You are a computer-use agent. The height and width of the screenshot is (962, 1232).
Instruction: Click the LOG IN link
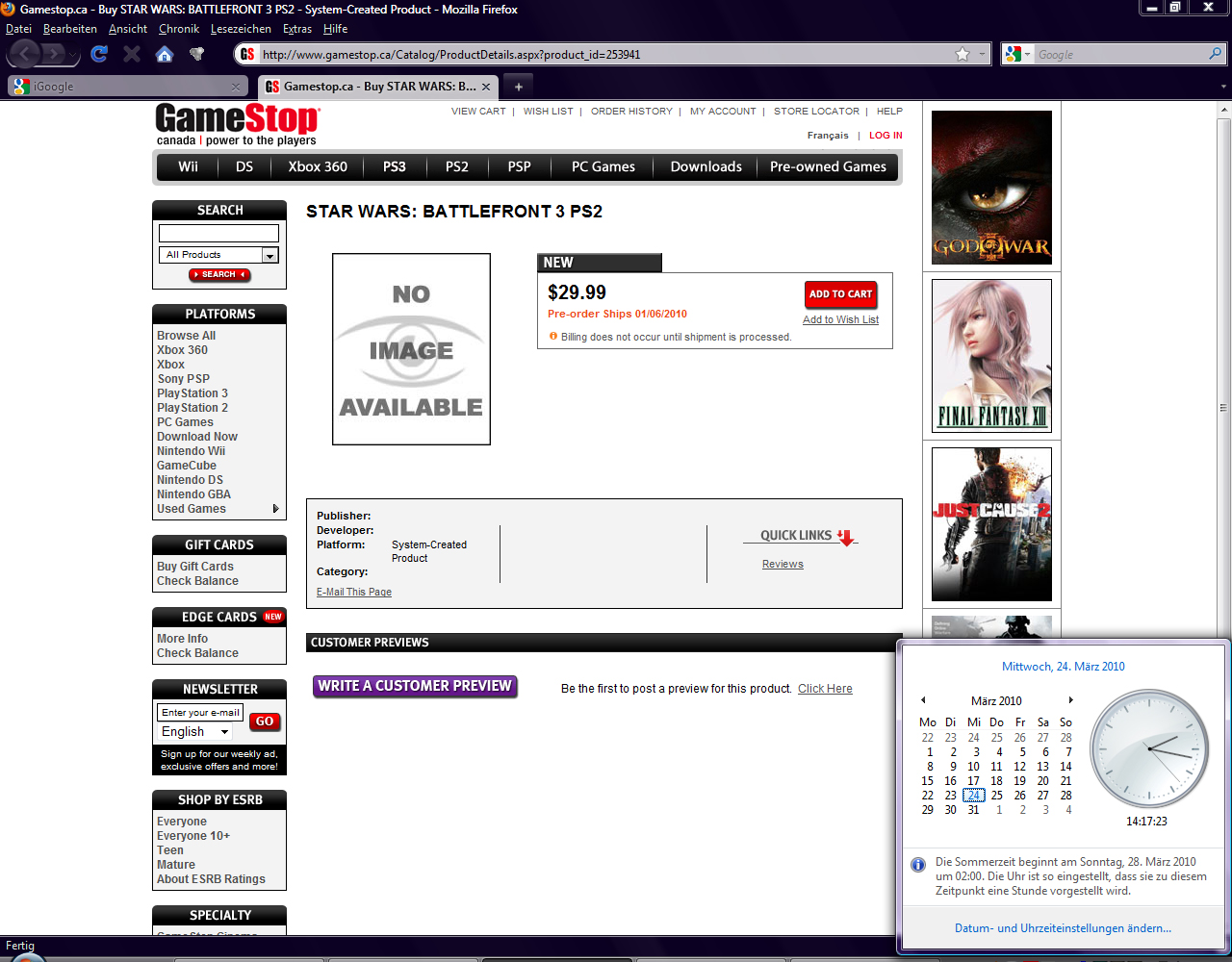(885, 136)
